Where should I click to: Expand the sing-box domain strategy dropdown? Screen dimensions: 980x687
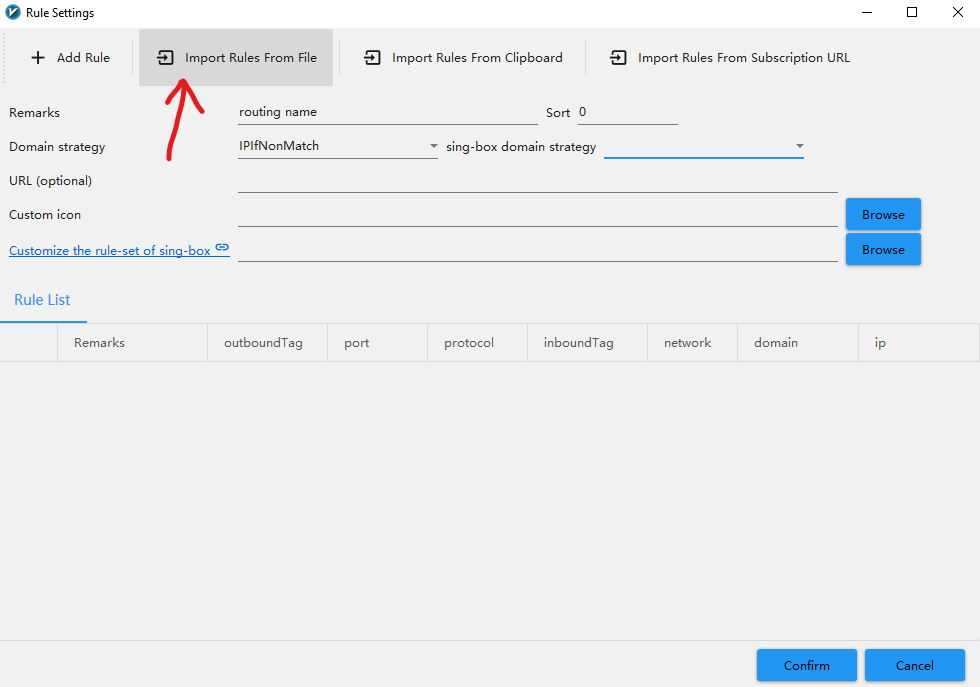(703, 147)
